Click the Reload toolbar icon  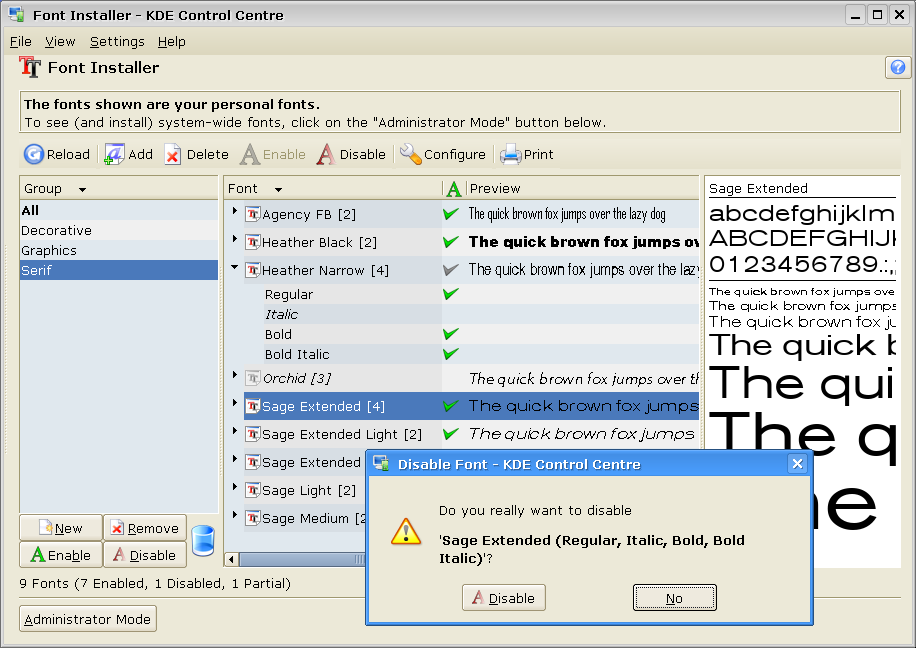[33, 154]
